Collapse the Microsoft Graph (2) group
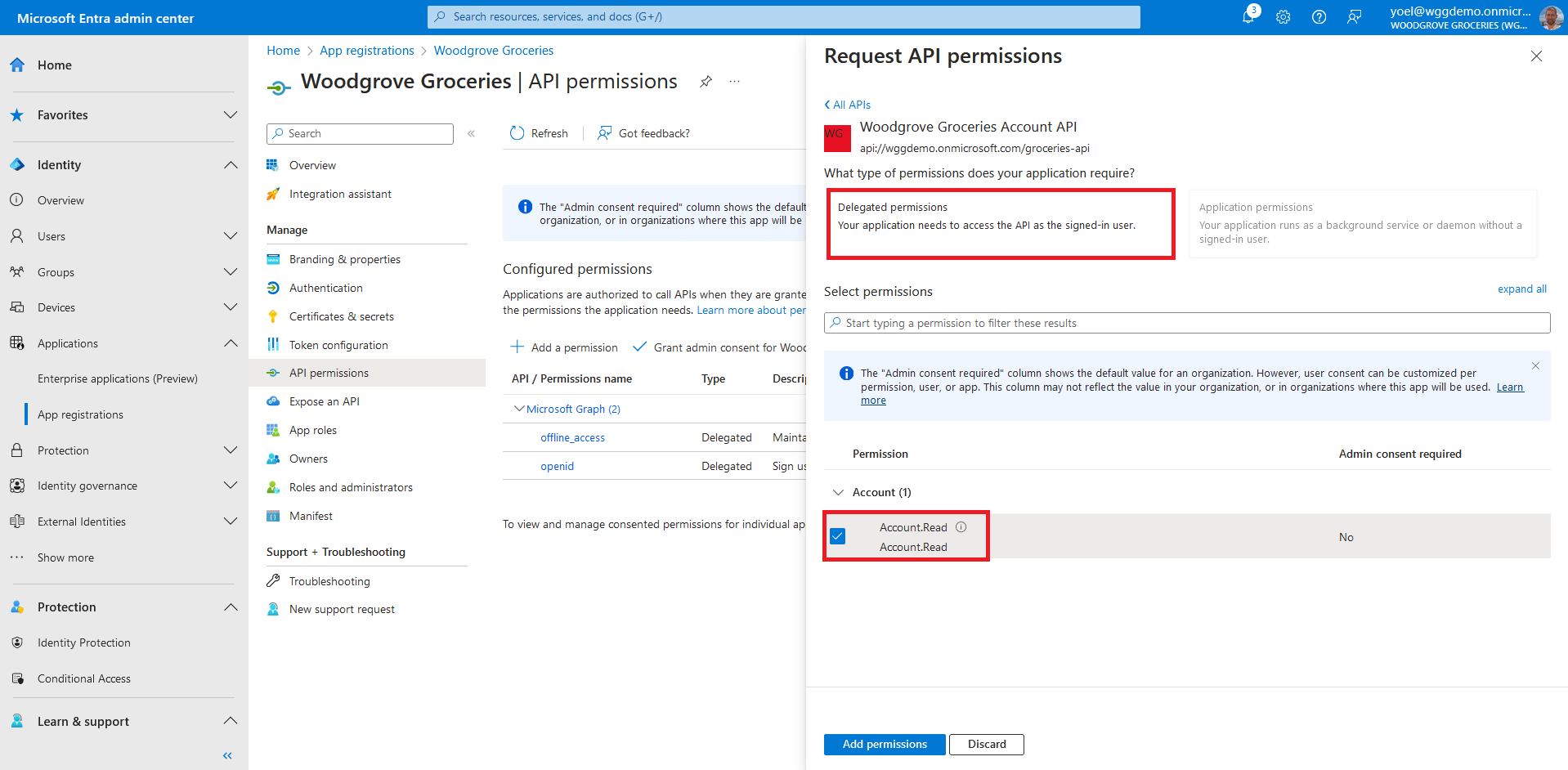 coord(518,409)
